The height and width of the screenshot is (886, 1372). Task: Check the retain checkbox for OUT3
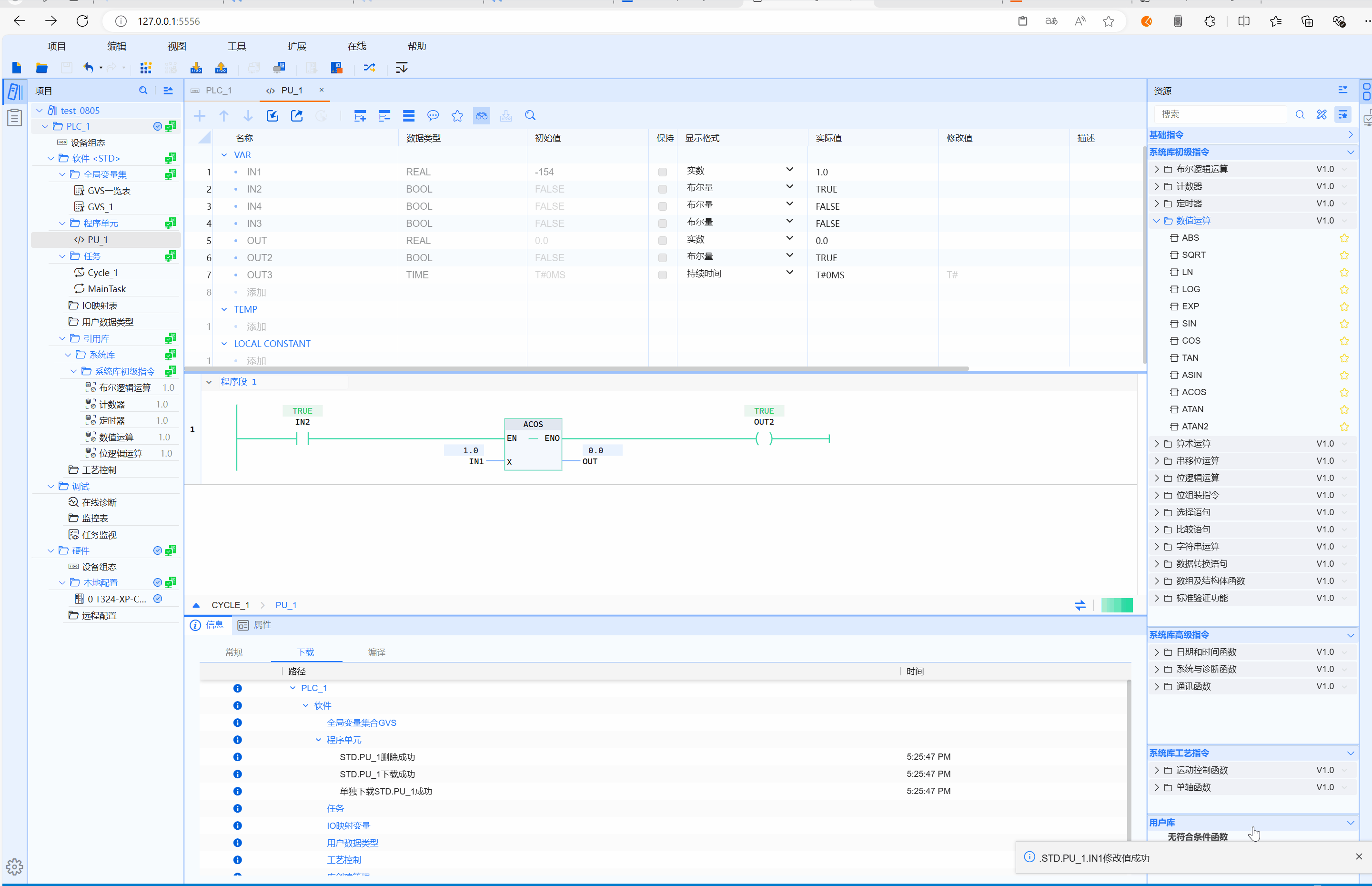pyautogui.click(x=663, y=275)
